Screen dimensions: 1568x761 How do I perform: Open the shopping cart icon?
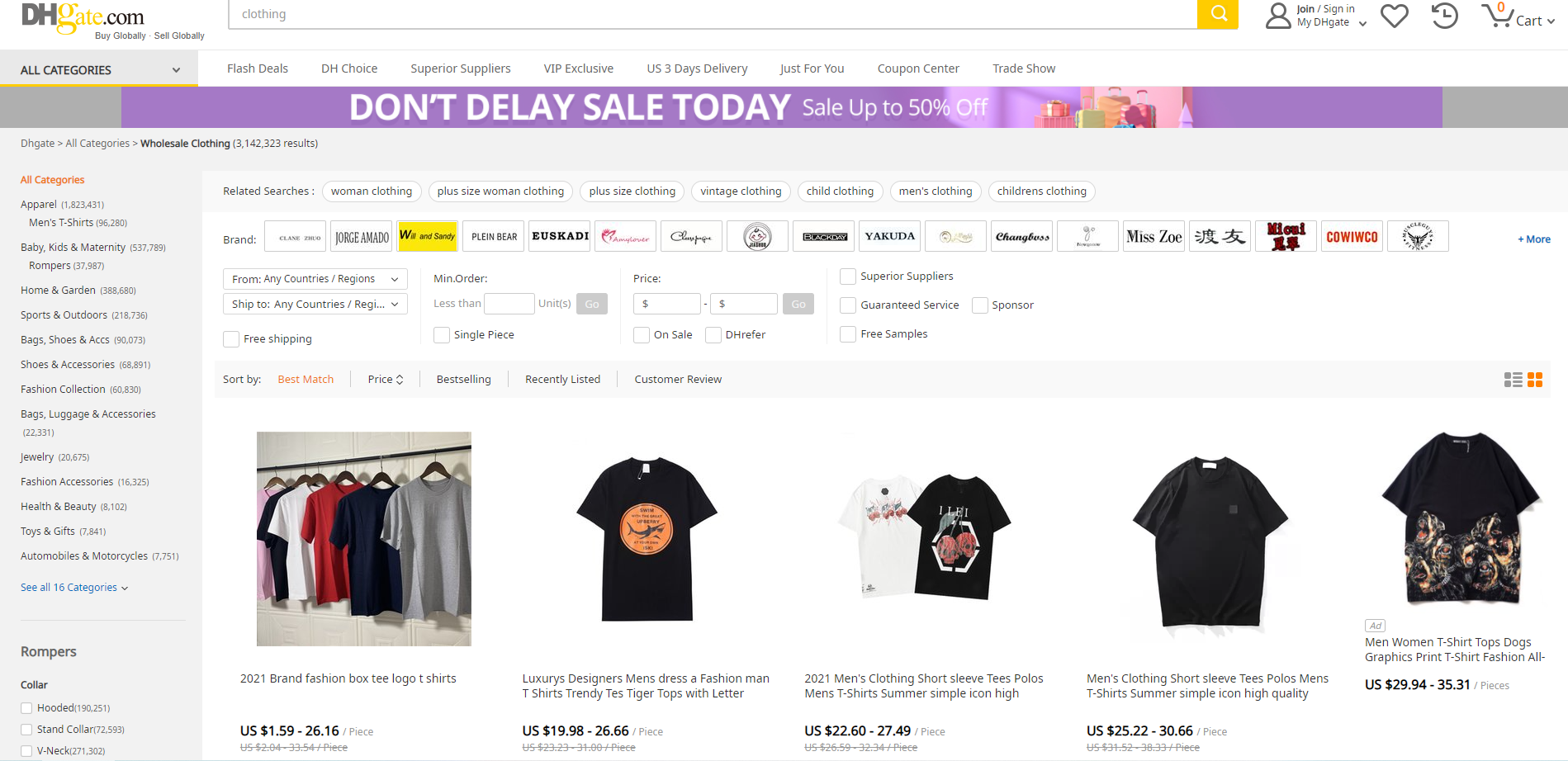1497,16
